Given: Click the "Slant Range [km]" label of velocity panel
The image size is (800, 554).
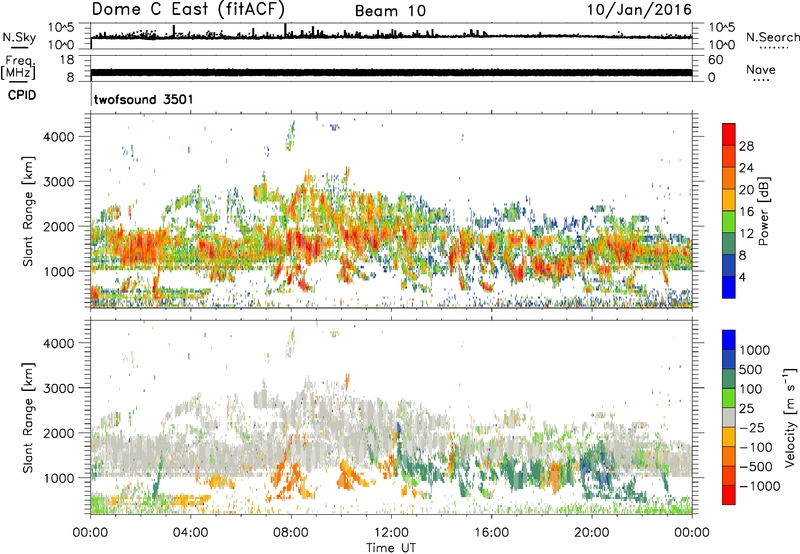Looking at the screenshot, I should tap(28, 417).
